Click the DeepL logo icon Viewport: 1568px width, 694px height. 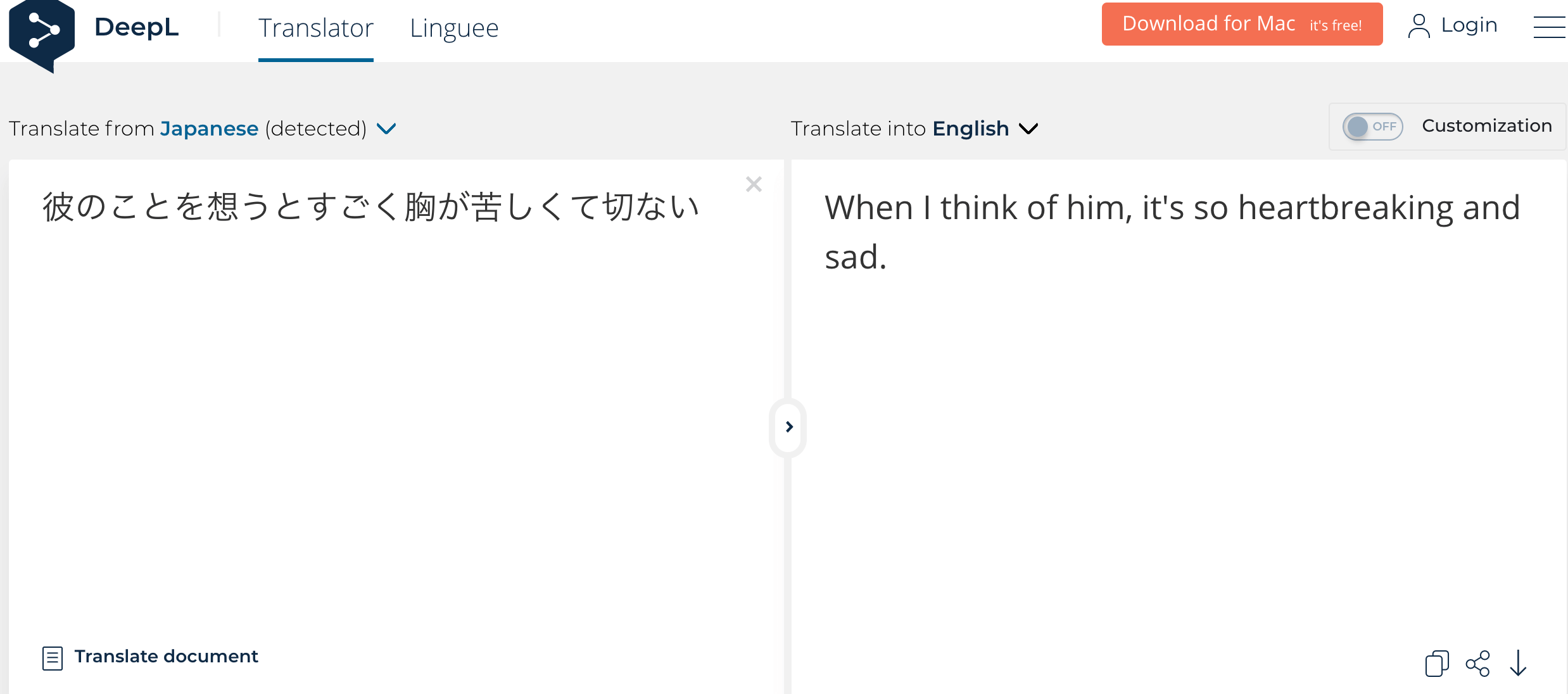tap(42, 32)
